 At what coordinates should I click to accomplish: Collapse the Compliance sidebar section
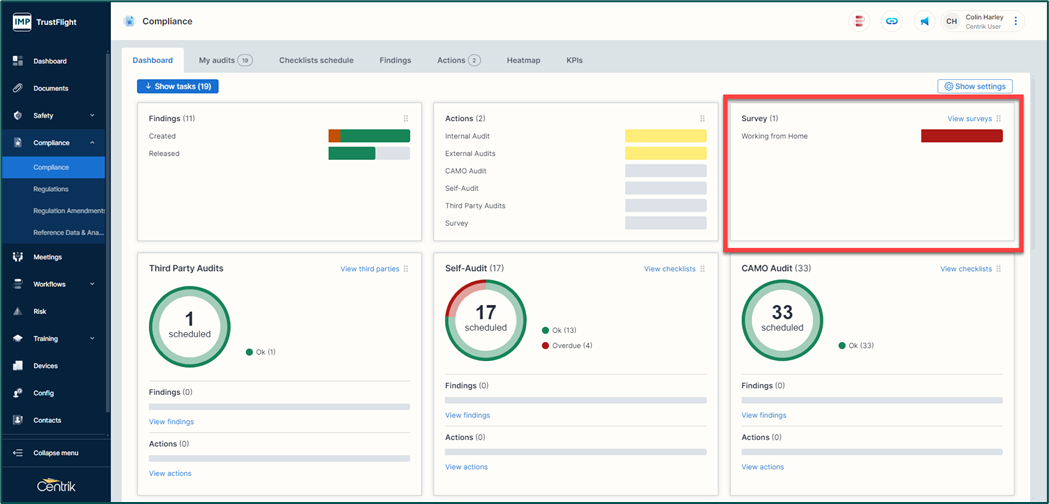pyautogui.click(x=92, y=143)
